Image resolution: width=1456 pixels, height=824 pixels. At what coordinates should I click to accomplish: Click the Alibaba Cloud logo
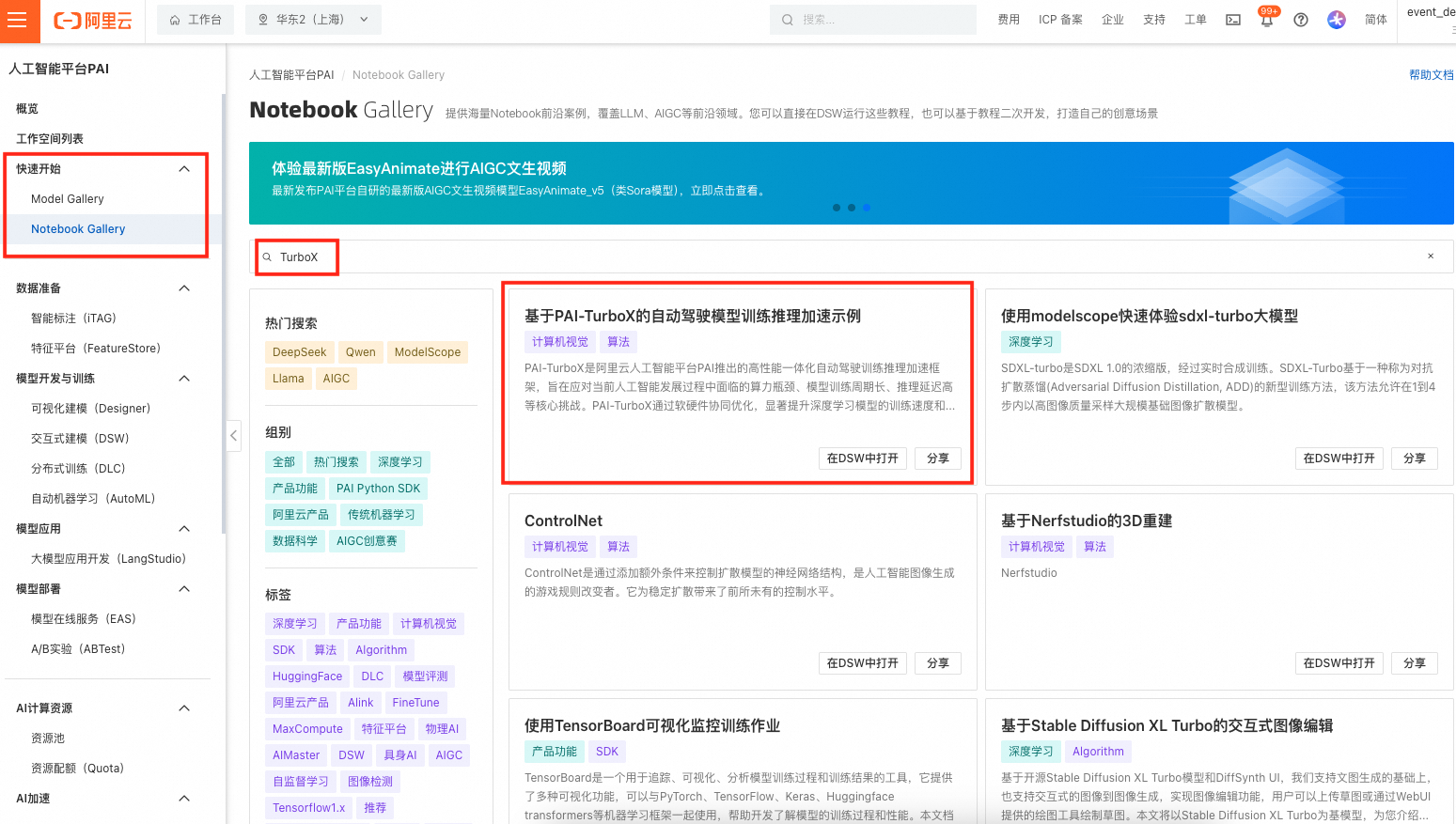pos(93,21)
